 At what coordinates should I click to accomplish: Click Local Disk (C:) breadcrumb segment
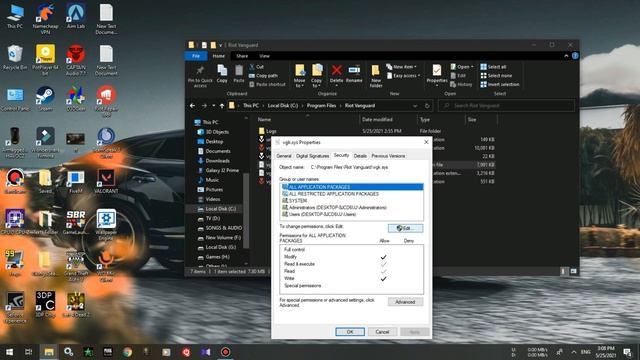tap(283, 106)
